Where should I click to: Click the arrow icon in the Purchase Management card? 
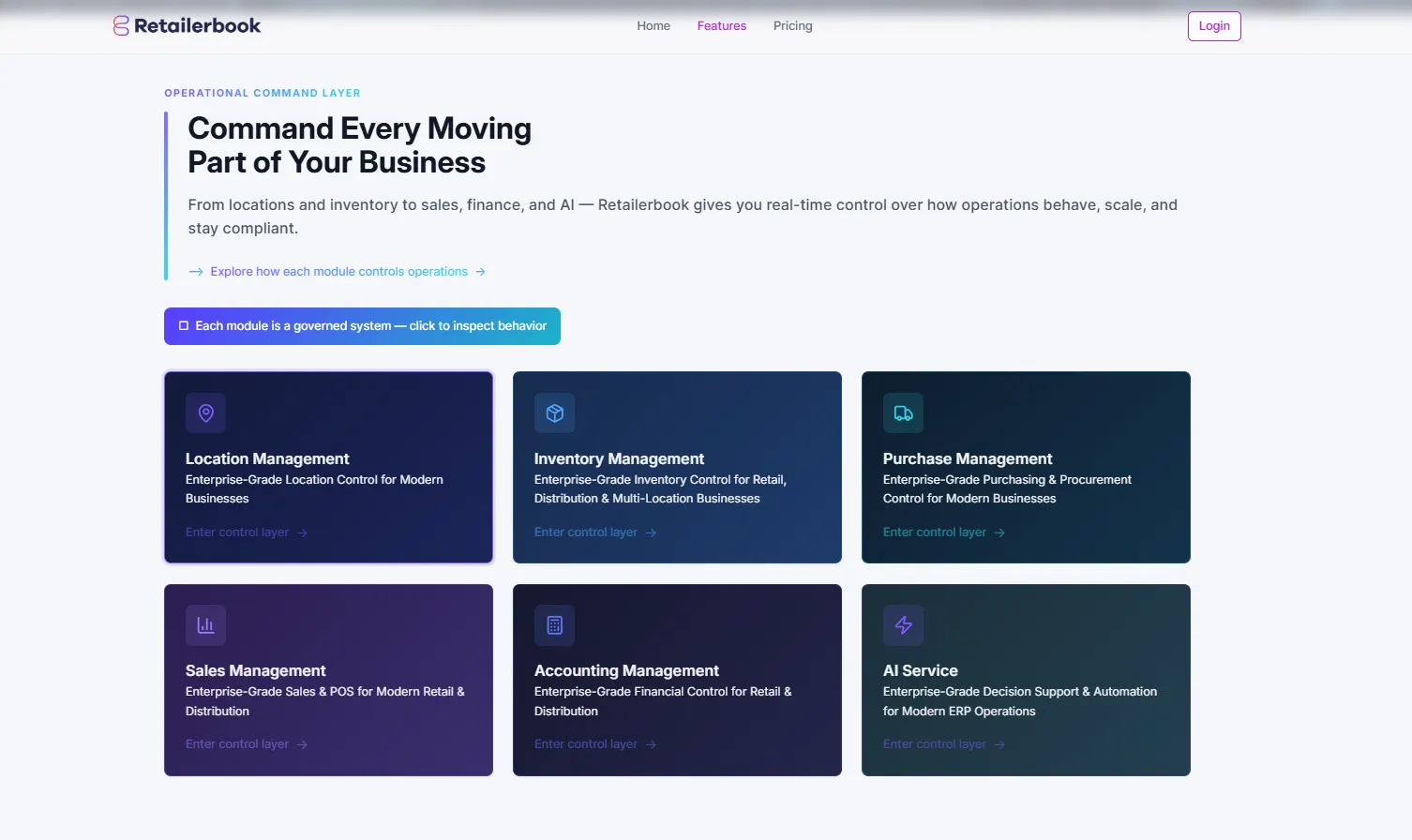point(999,532)
